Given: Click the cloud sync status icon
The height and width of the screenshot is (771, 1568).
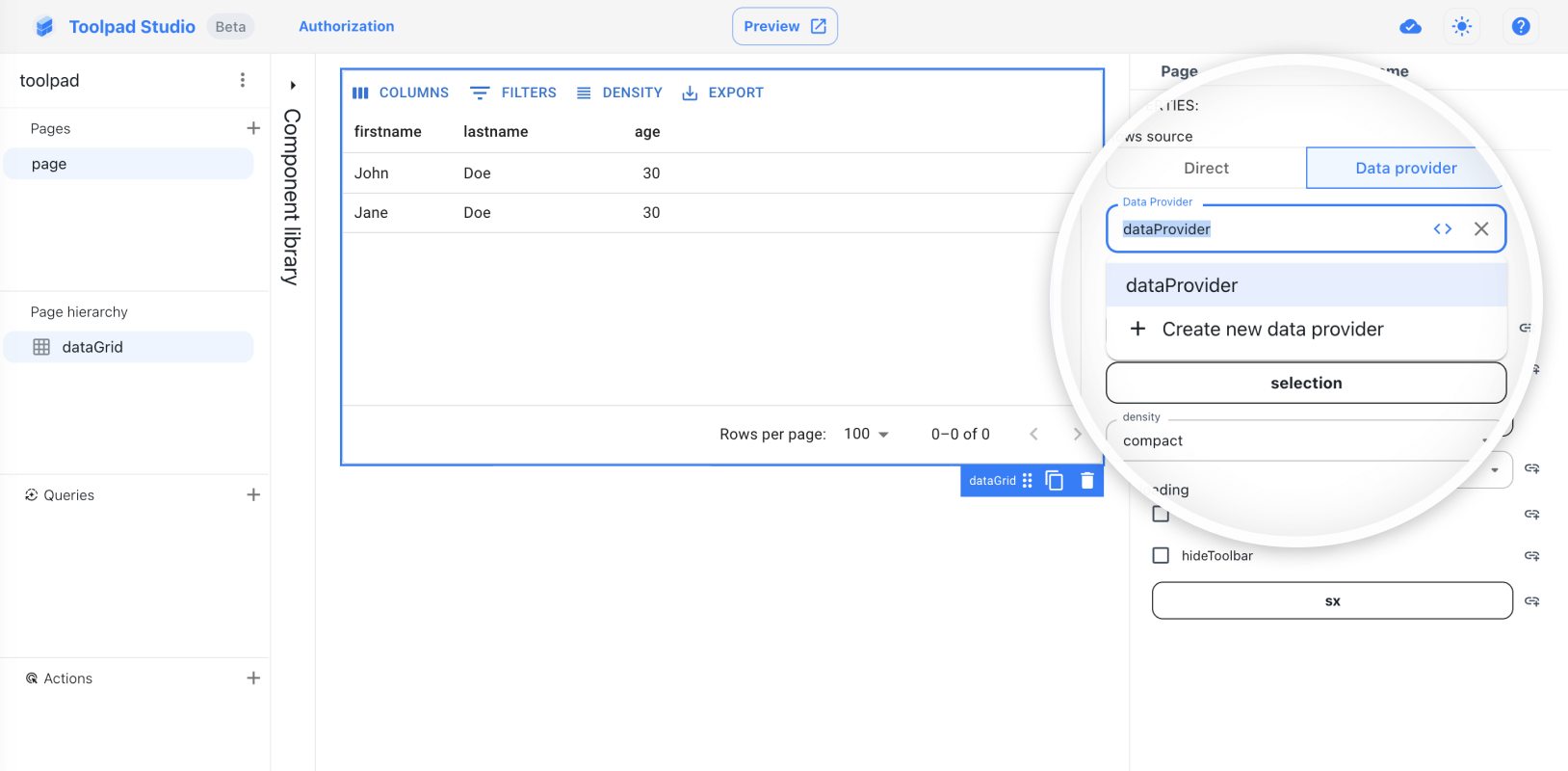Looking at the screenshot, I should (x=1410, y=27).
